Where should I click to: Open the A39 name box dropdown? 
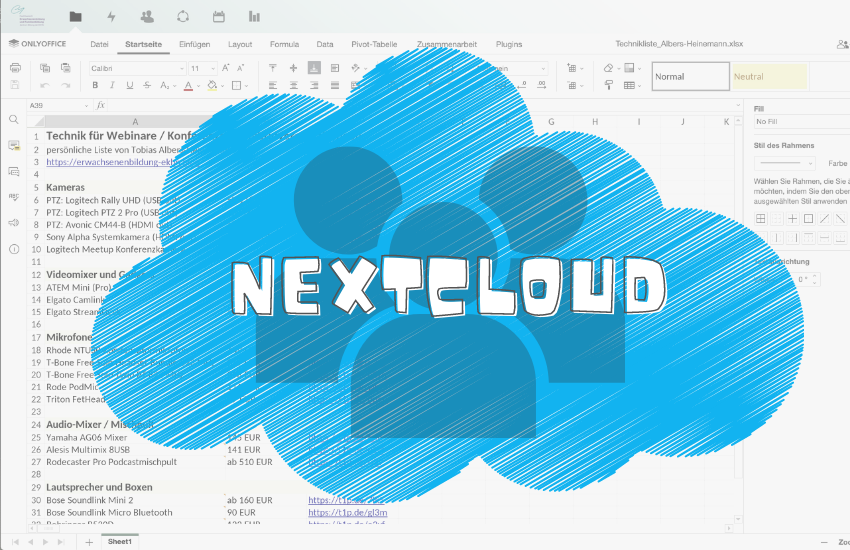coord(86,106)
